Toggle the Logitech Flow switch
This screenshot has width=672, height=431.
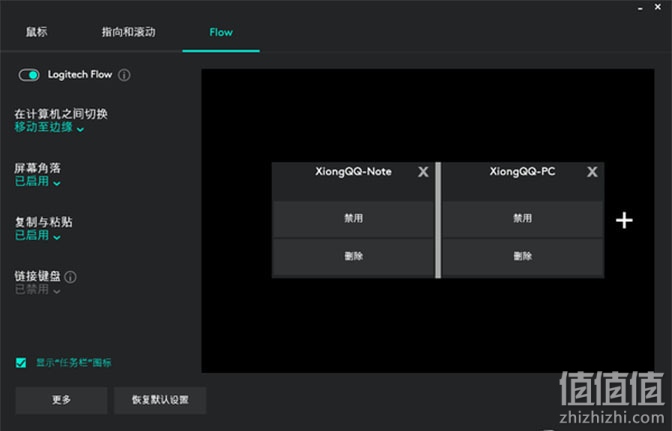pos(29,75)
